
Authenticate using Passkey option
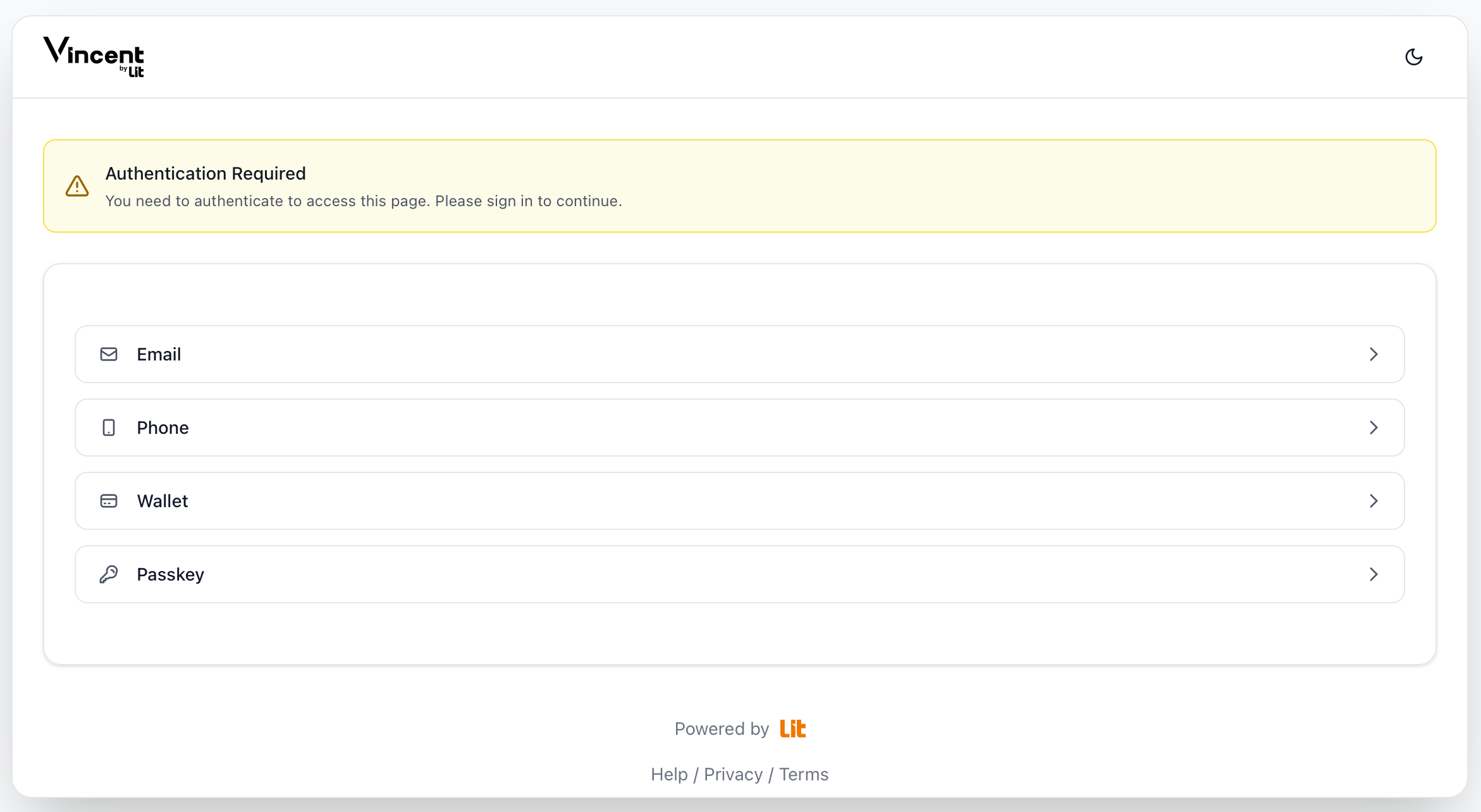coord(740,574)
